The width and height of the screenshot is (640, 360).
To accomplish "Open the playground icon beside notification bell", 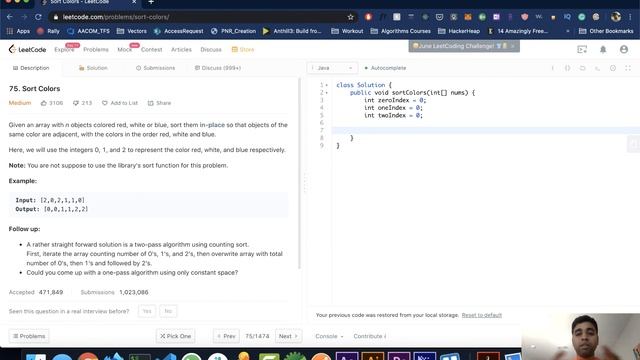I will [x=582, y=49].
